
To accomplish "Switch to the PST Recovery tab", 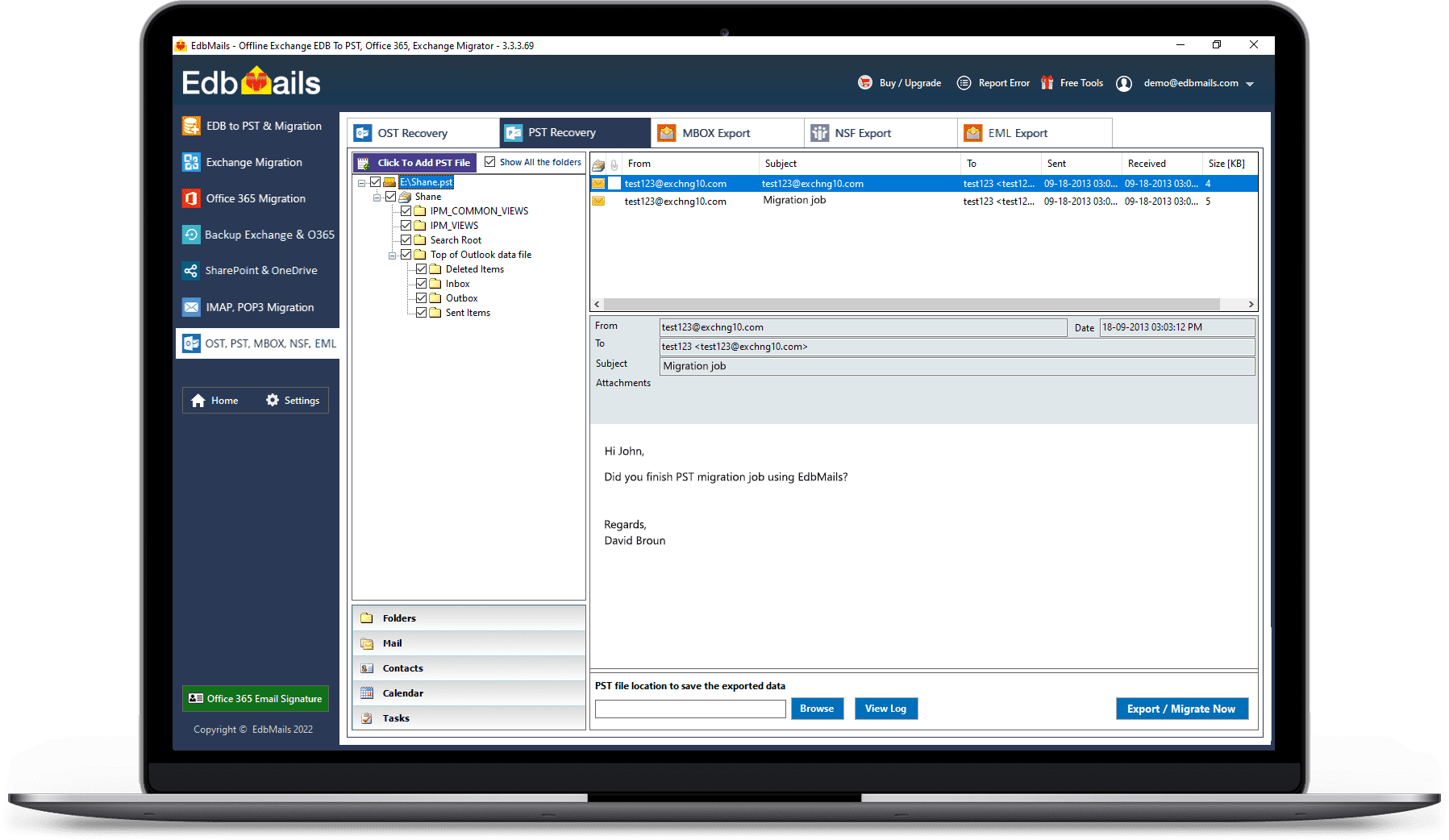I will (x=575, y=133).
